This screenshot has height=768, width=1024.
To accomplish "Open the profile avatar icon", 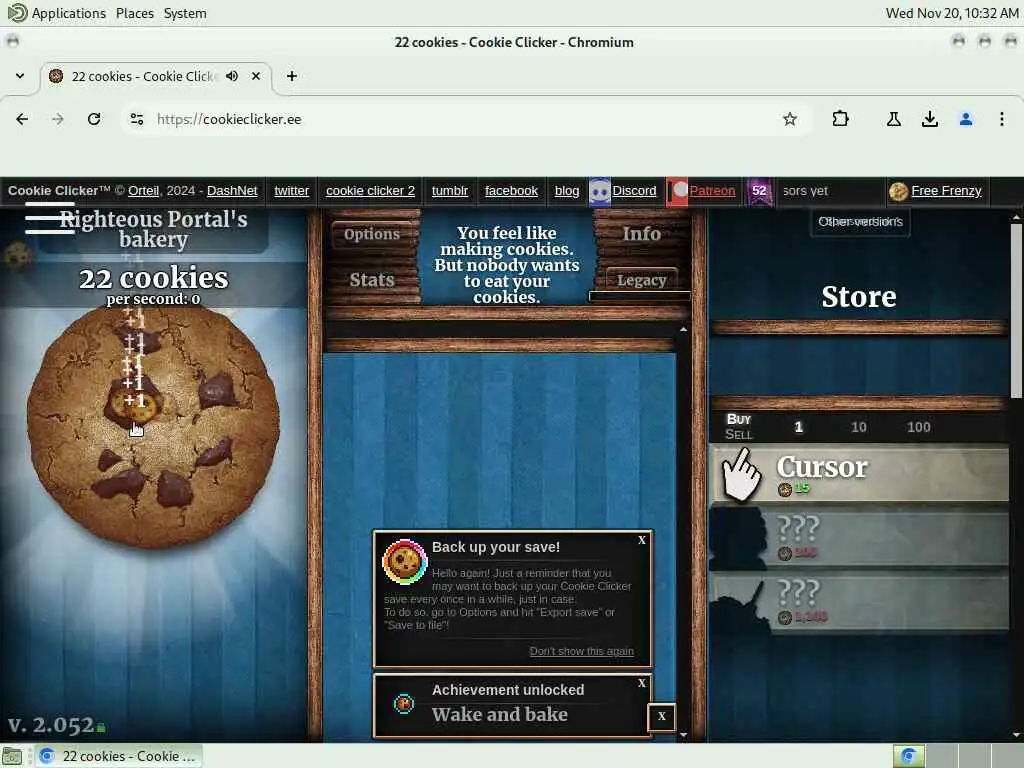I will tap(966, 119).
